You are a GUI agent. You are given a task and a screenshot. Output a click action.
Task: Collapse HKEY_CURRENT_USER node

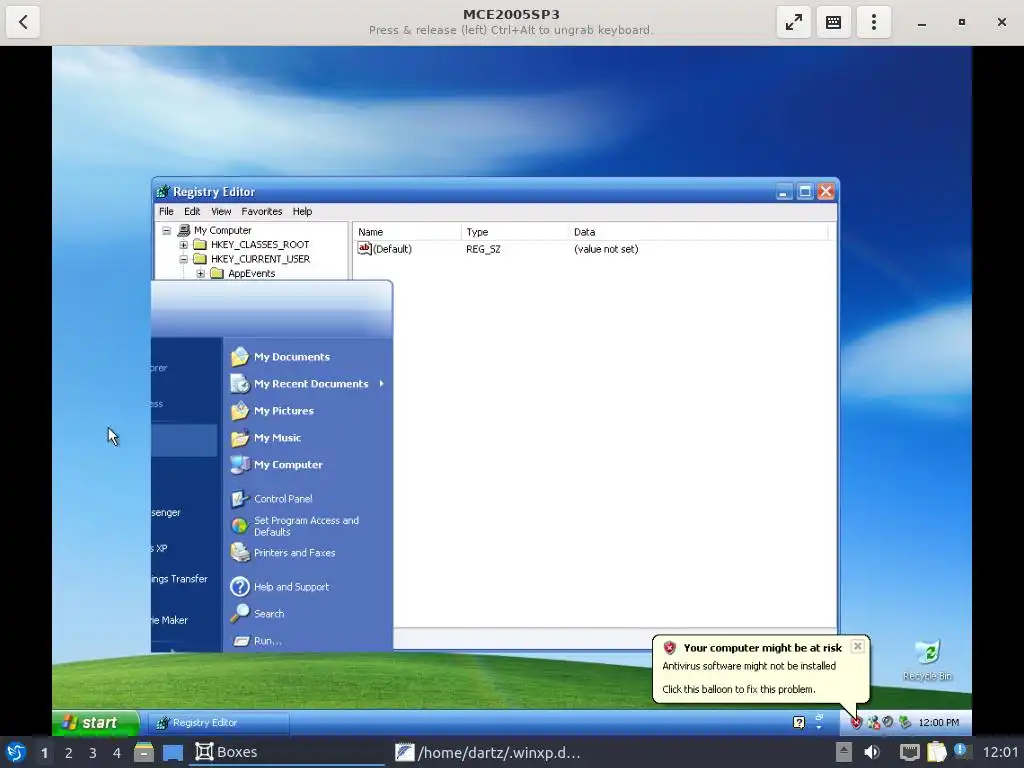click(x=184, y=259)
